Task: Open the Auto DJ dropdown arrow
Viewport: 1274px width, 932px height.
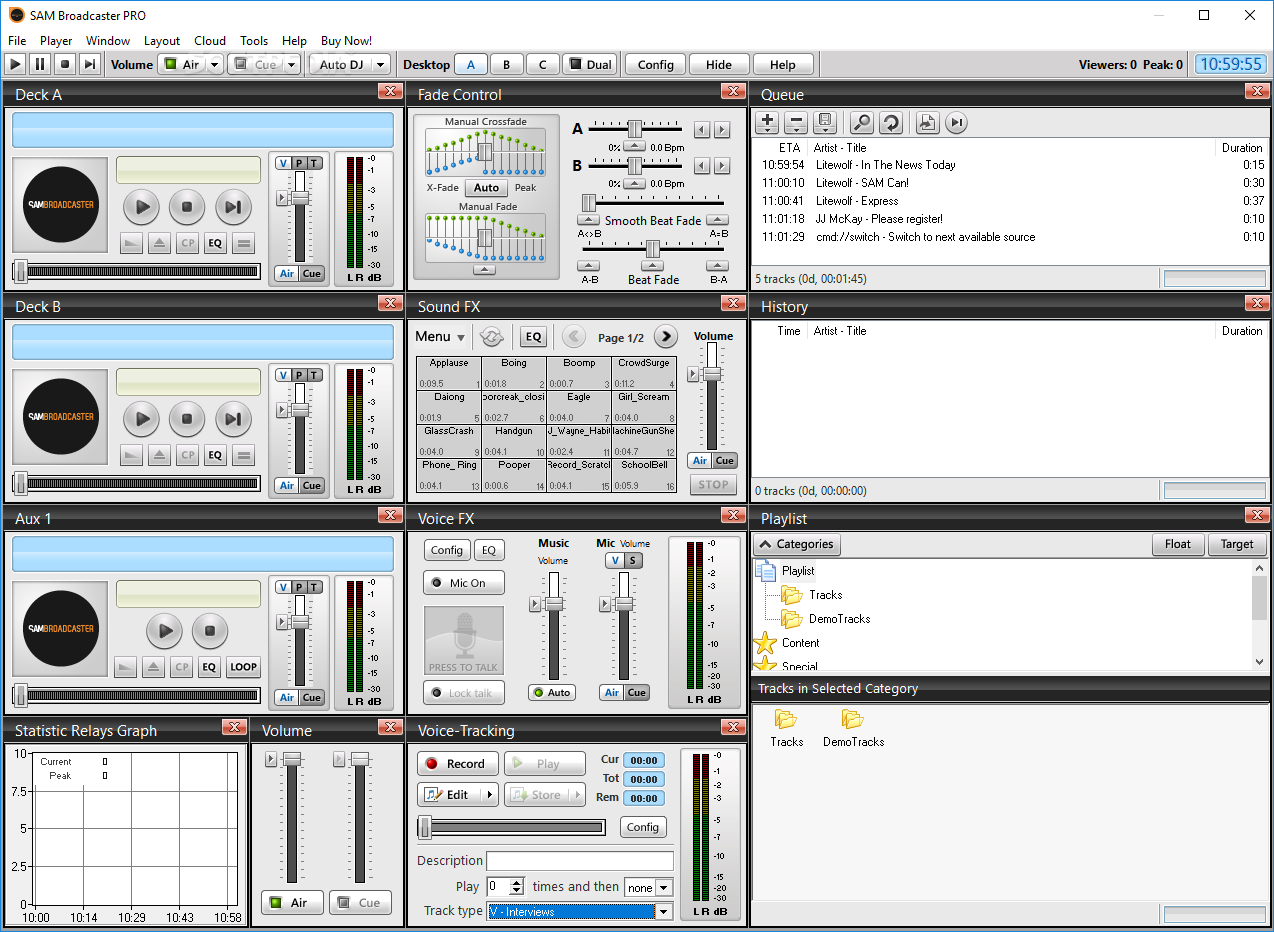Action: [380, 65]
